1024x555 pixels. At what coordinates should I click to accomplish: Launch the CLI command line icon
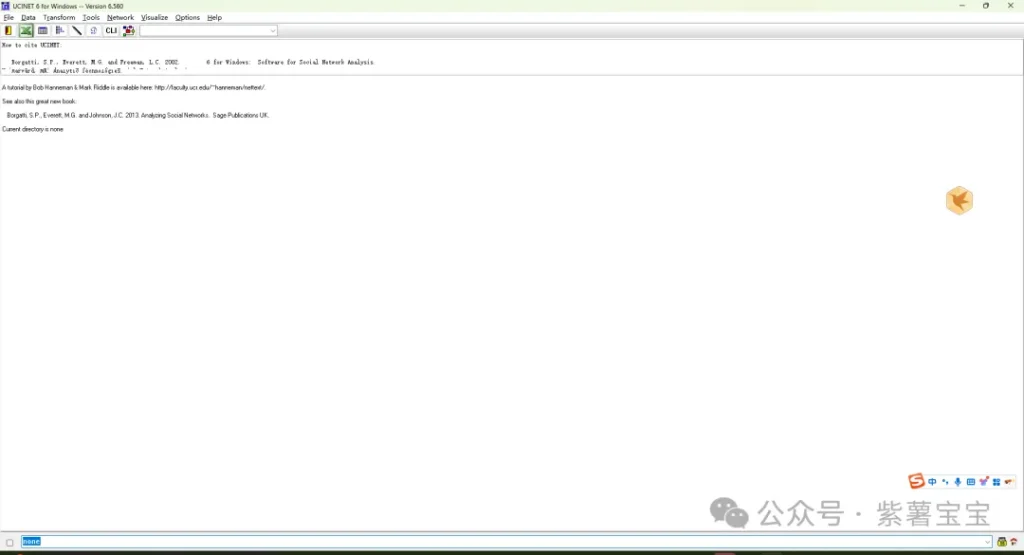tap(111, 31)
